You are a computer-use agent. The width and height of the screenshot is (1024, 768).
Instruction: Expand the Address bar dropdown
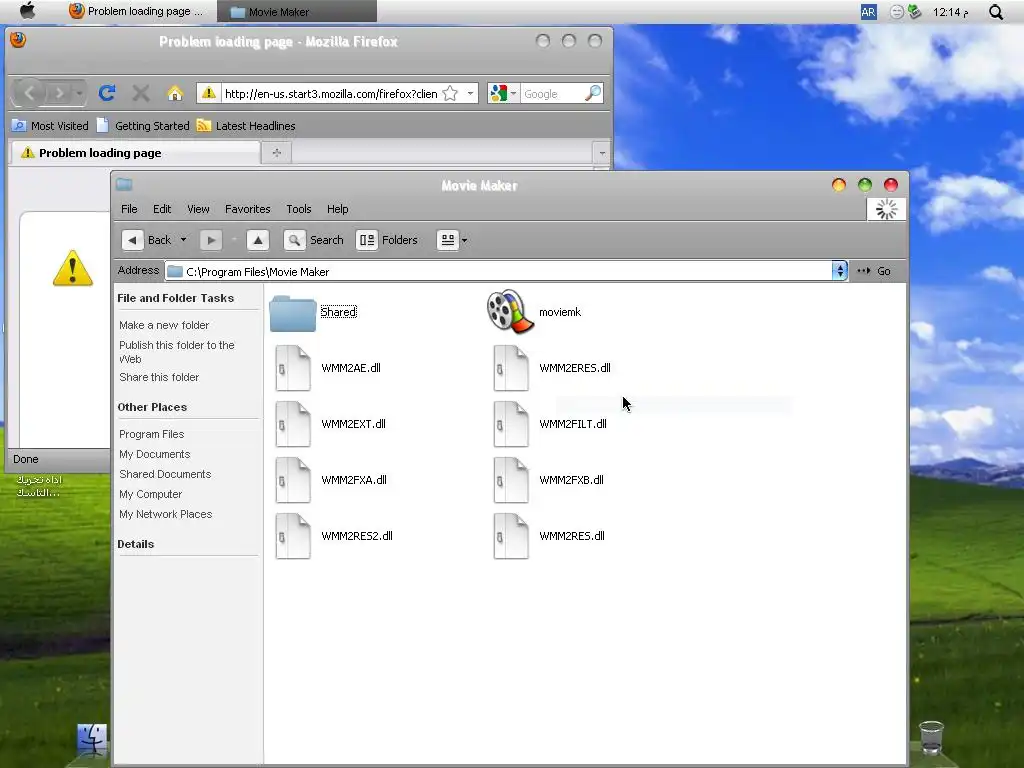point(839,271)
